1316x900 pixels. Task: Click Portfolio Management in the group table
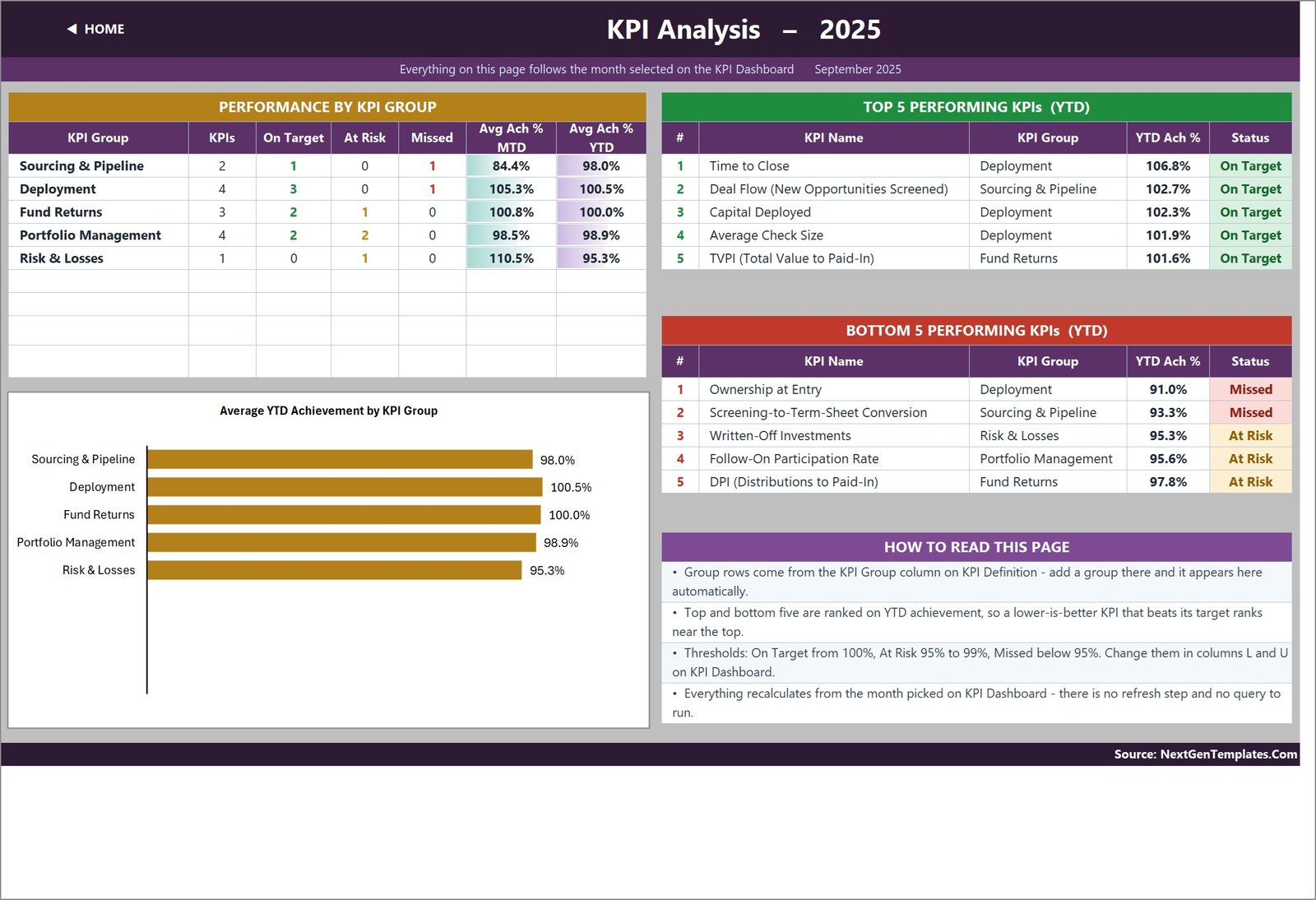tap(99, 235)
